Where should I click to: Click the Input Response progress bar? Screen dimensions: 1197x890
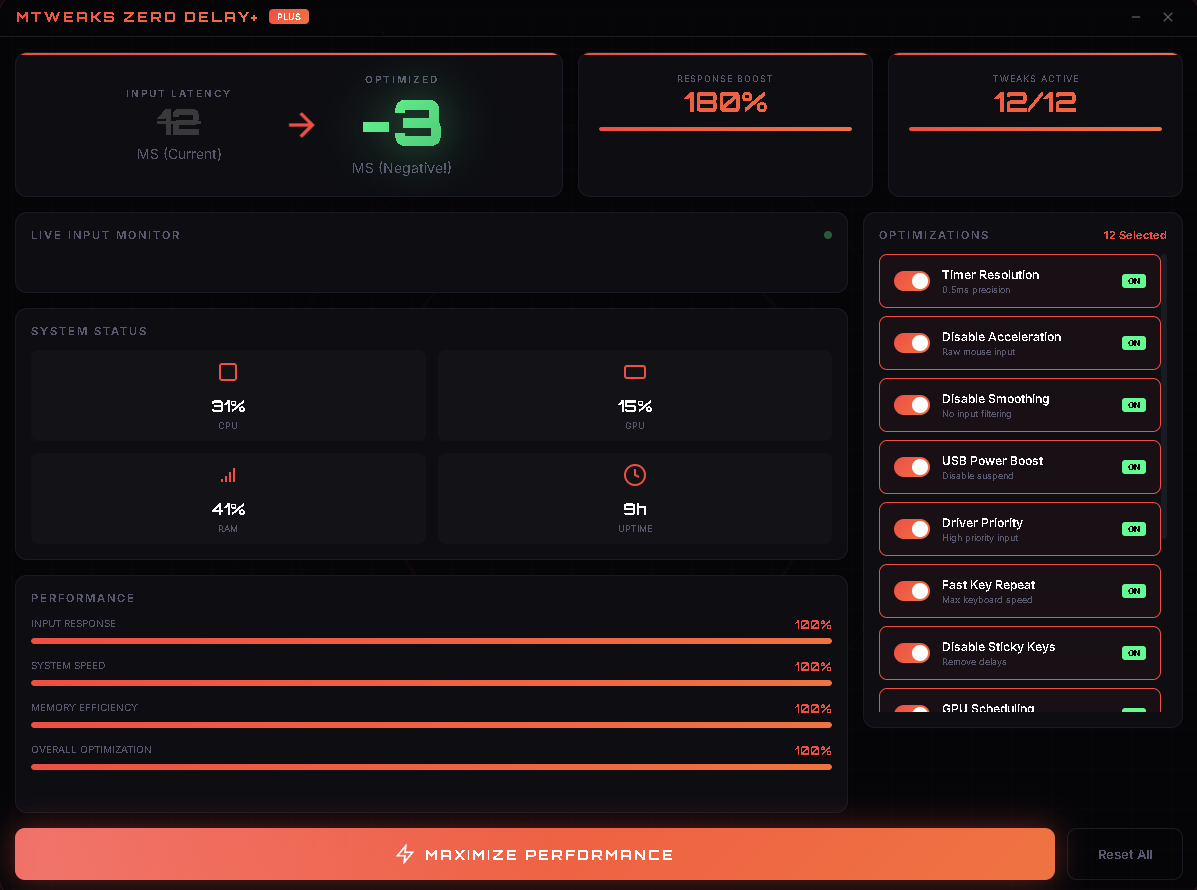click(x=431, y=641)
